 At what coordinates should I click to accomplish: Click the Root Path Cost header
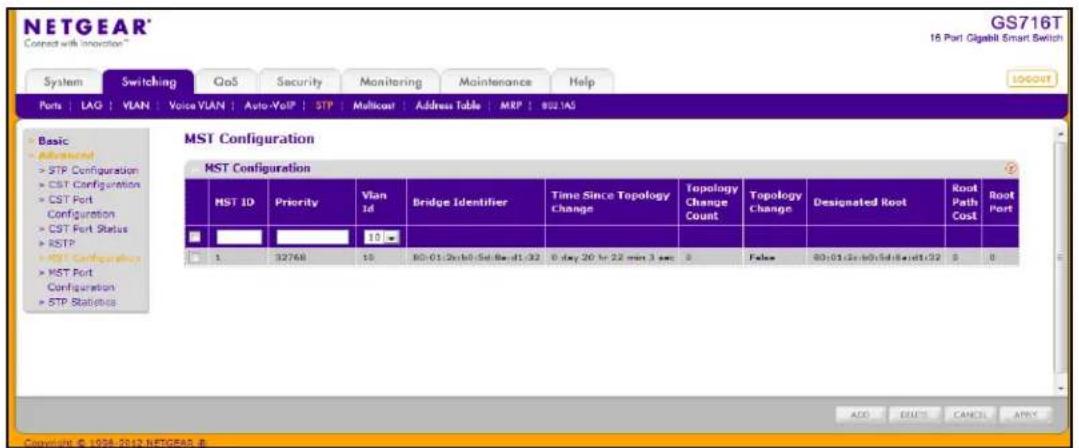(x=963, y=204)
